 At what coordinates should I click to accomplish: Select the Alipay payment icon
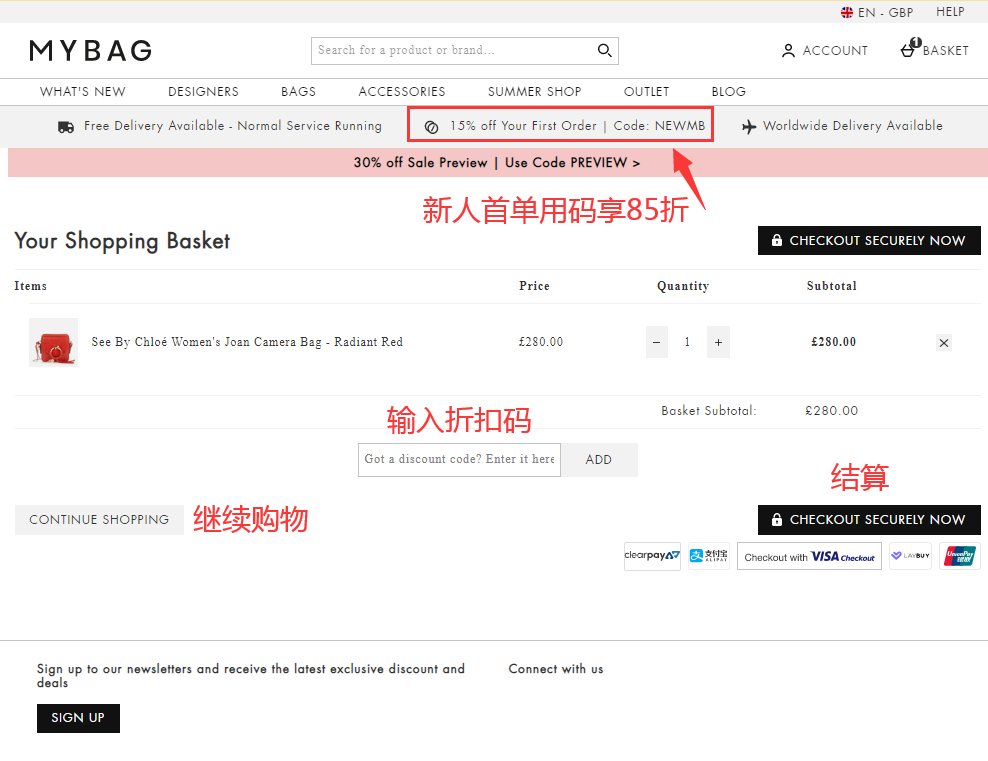[x=709, y=556]
